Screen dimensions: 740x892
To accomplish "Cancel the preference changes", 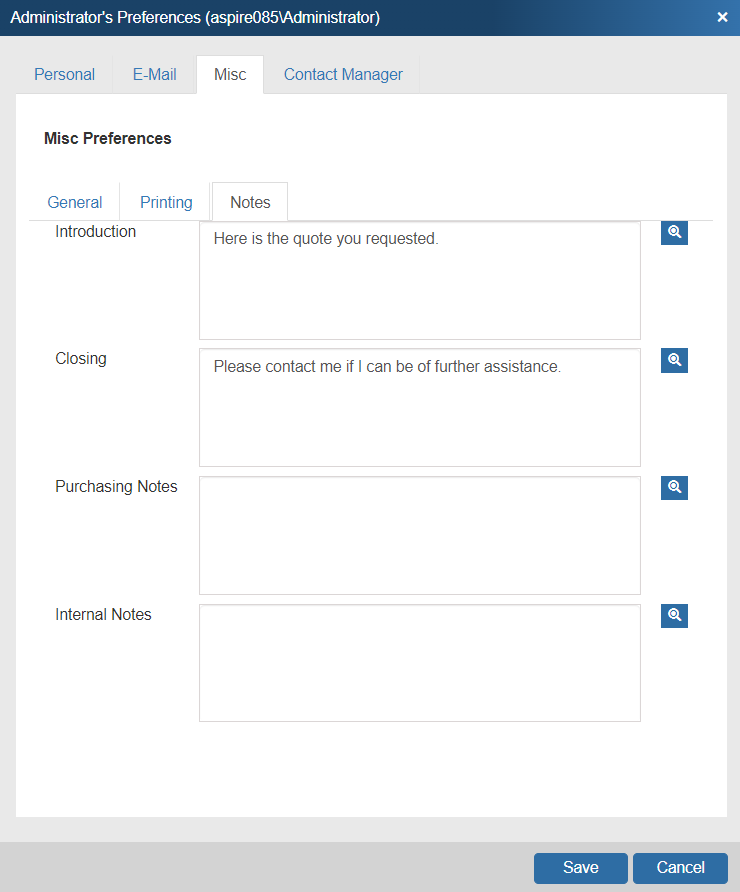I will click(x=680, y=868).
